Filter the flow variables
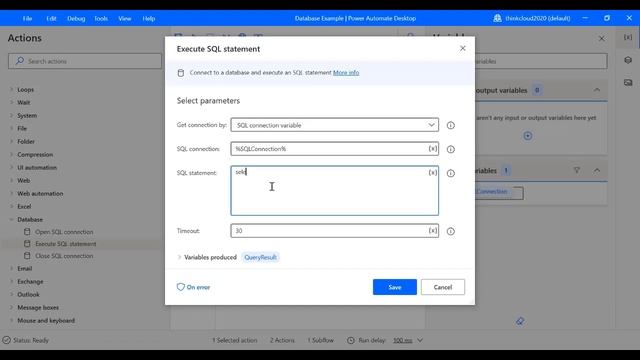Image resolution: width=640 pixels, height=360 pixels. point(576,170)
